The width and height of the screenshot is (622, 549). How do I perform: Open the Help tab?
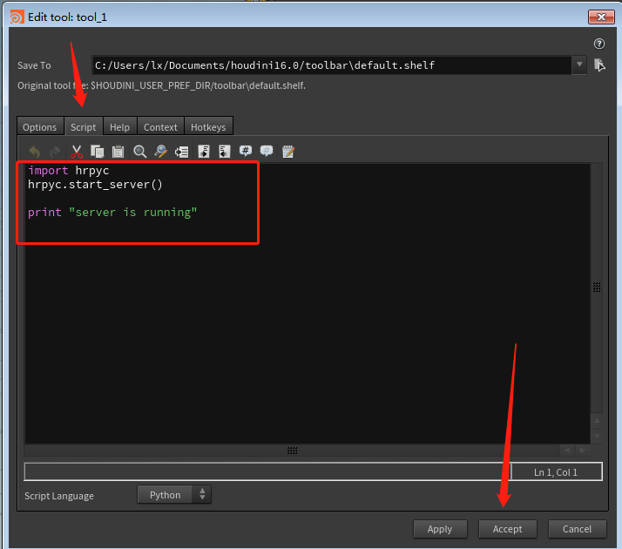(x=120, y=127)
